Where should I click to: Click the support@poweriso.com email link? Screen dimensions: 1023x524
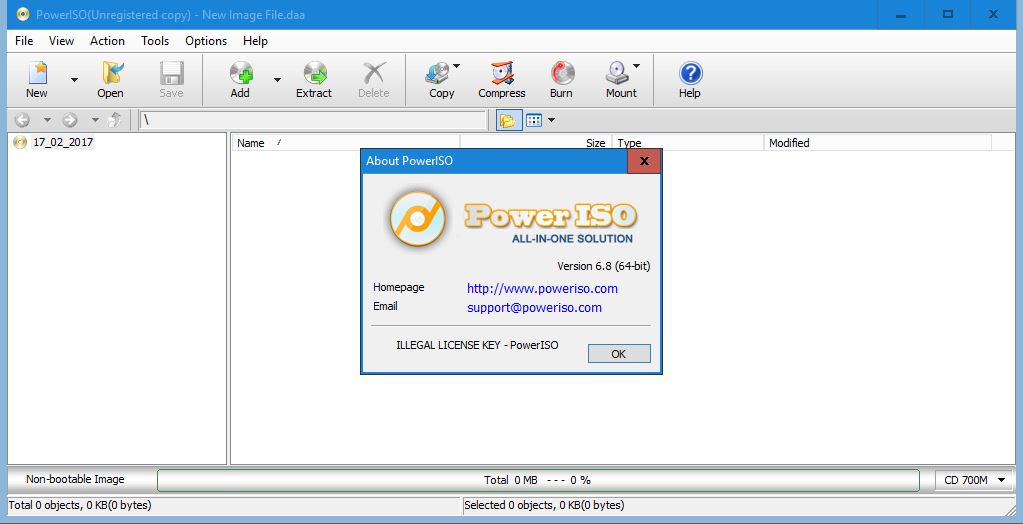(534, 307)
